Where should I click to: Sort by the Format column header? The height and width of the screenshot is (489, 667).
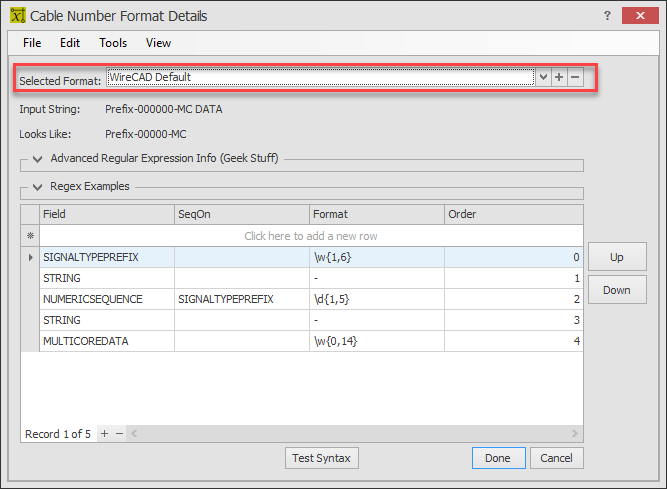377,214
